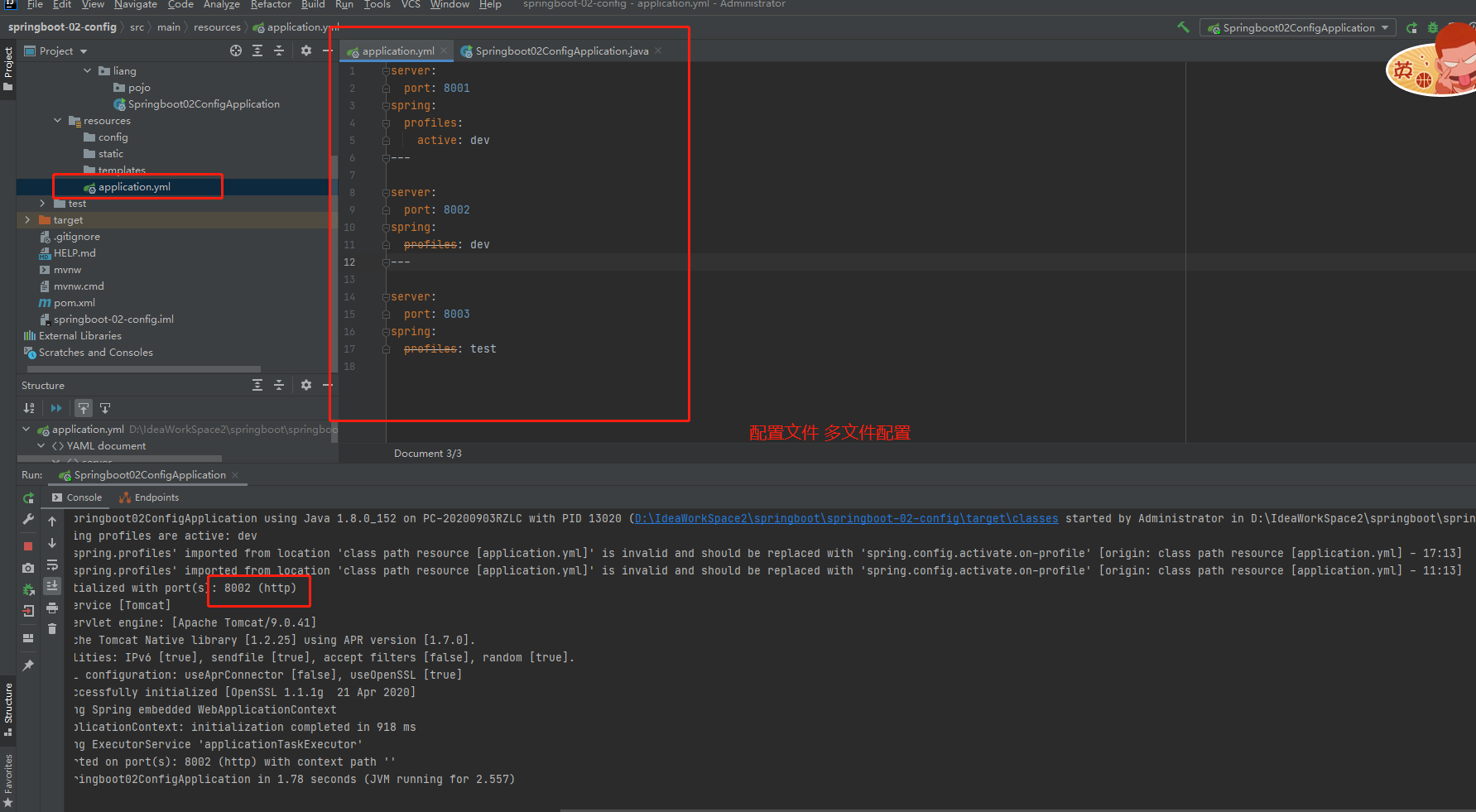Open the View menu
1476x812 pixels.
[x=93, y=4]
